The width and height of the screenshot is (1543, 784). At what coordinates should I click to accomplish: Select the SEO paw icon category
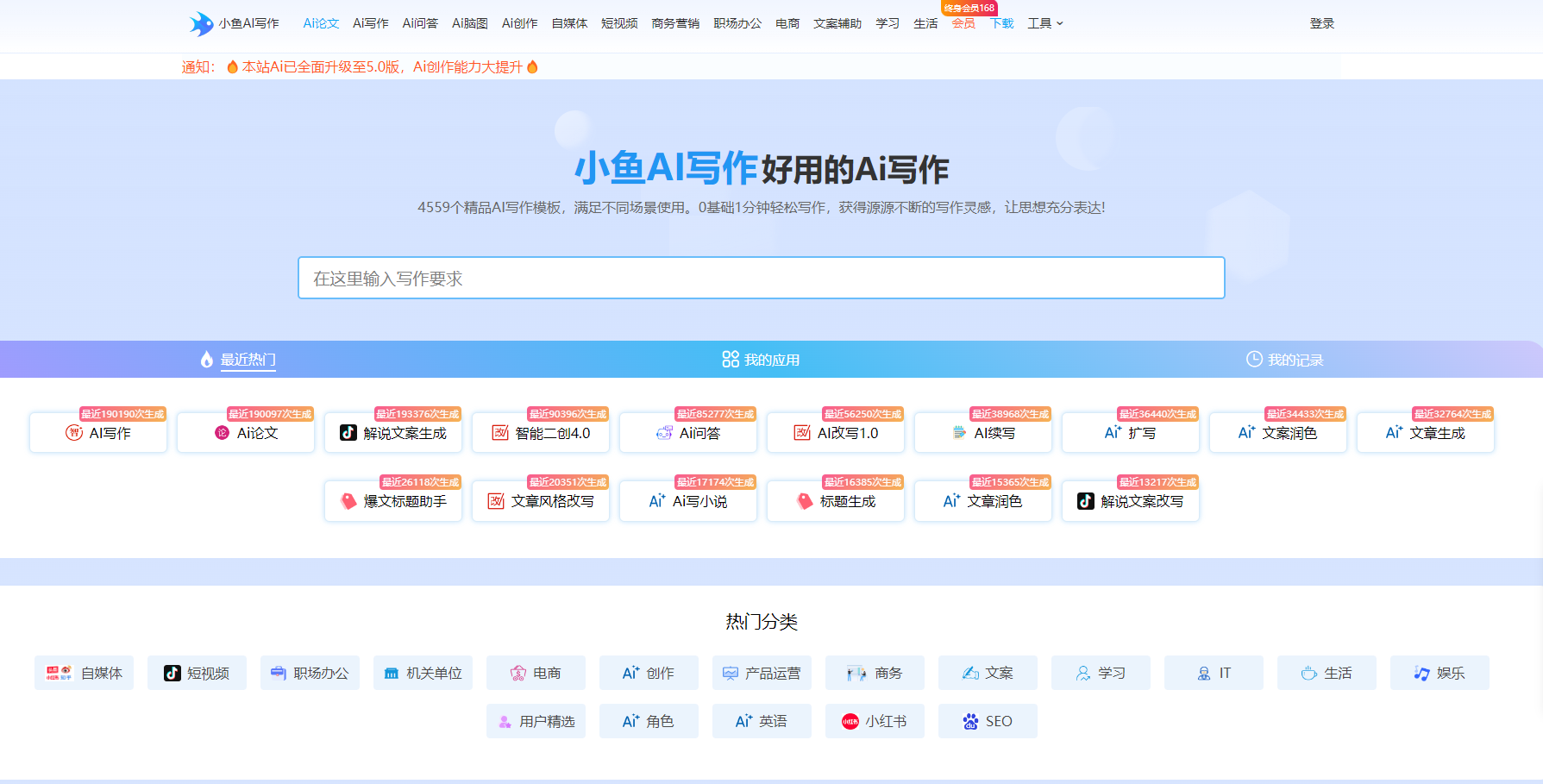(971, 722)
